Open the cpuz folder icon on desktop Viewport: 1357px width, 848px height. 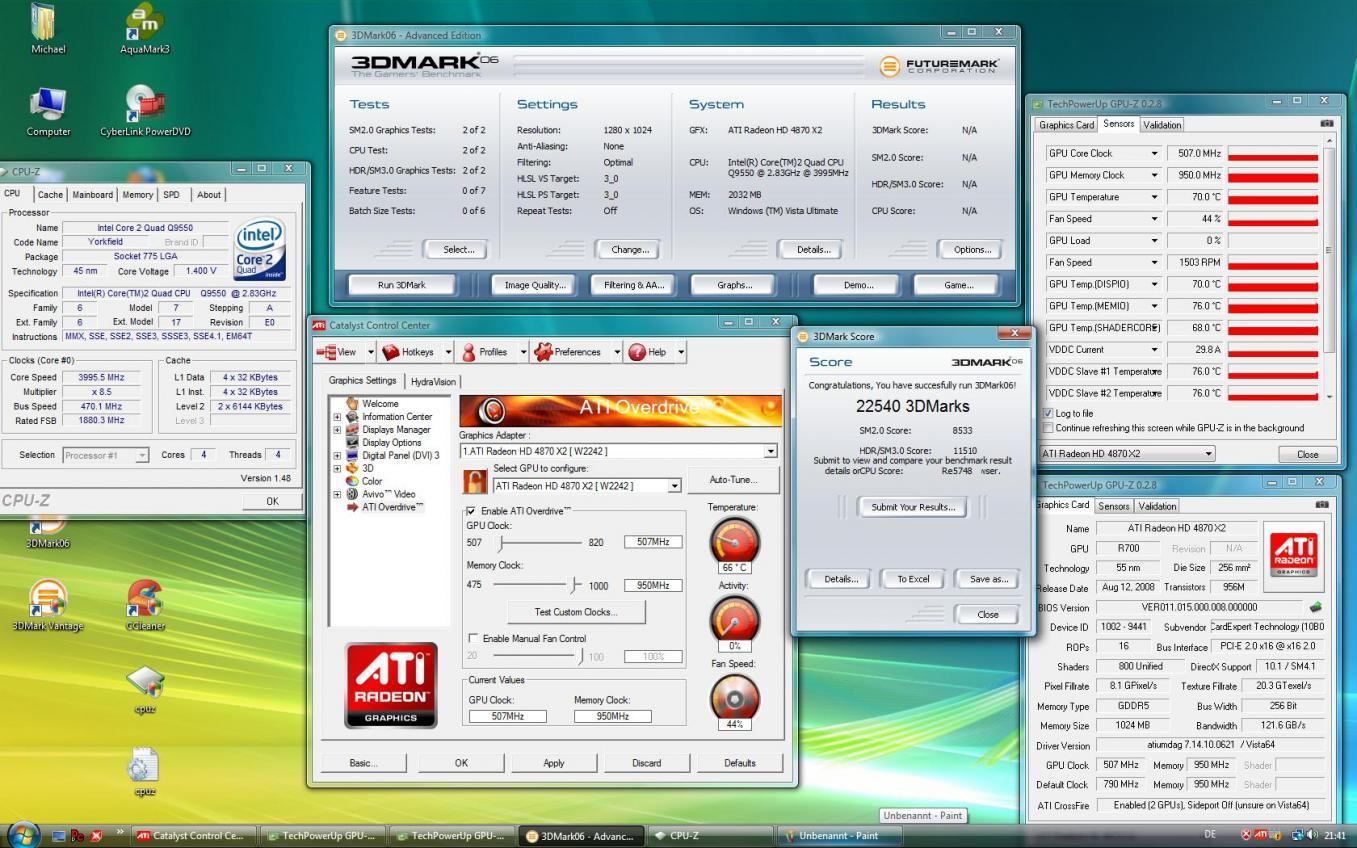145,689
